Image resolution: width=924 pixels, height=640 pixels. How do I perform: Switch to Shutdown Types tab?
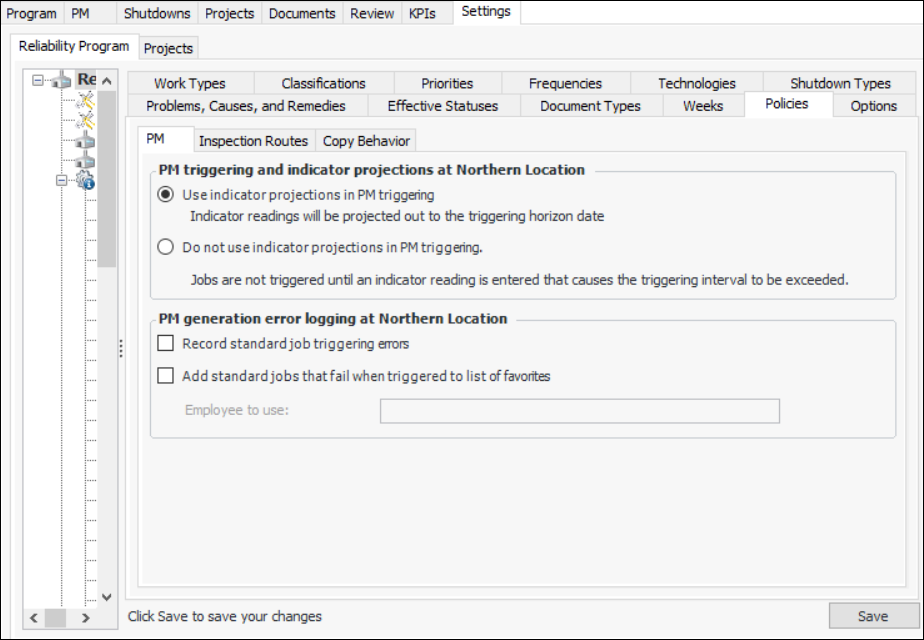[841, 83]
